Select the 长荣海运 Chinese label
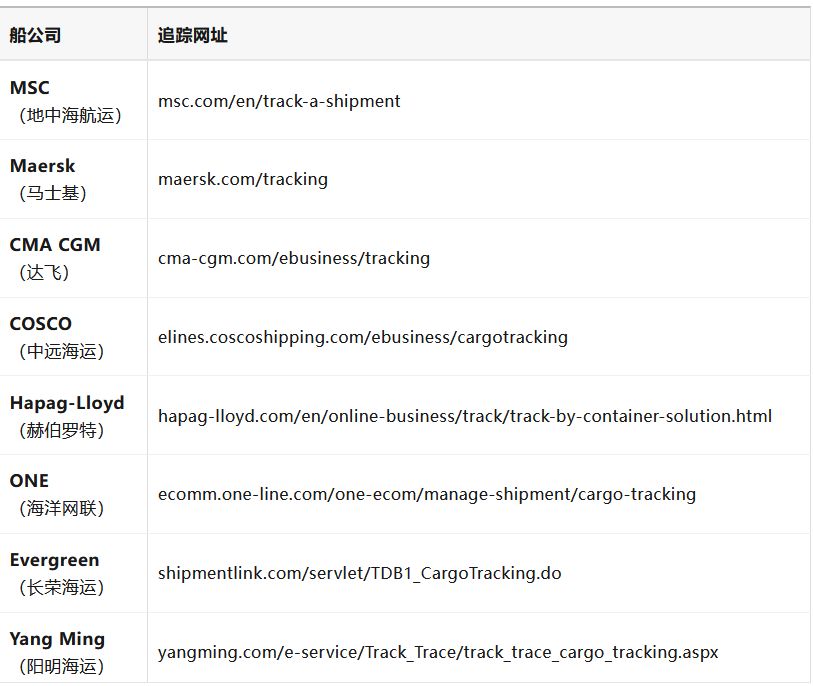 pyautogui.click(x=62, y=588)
